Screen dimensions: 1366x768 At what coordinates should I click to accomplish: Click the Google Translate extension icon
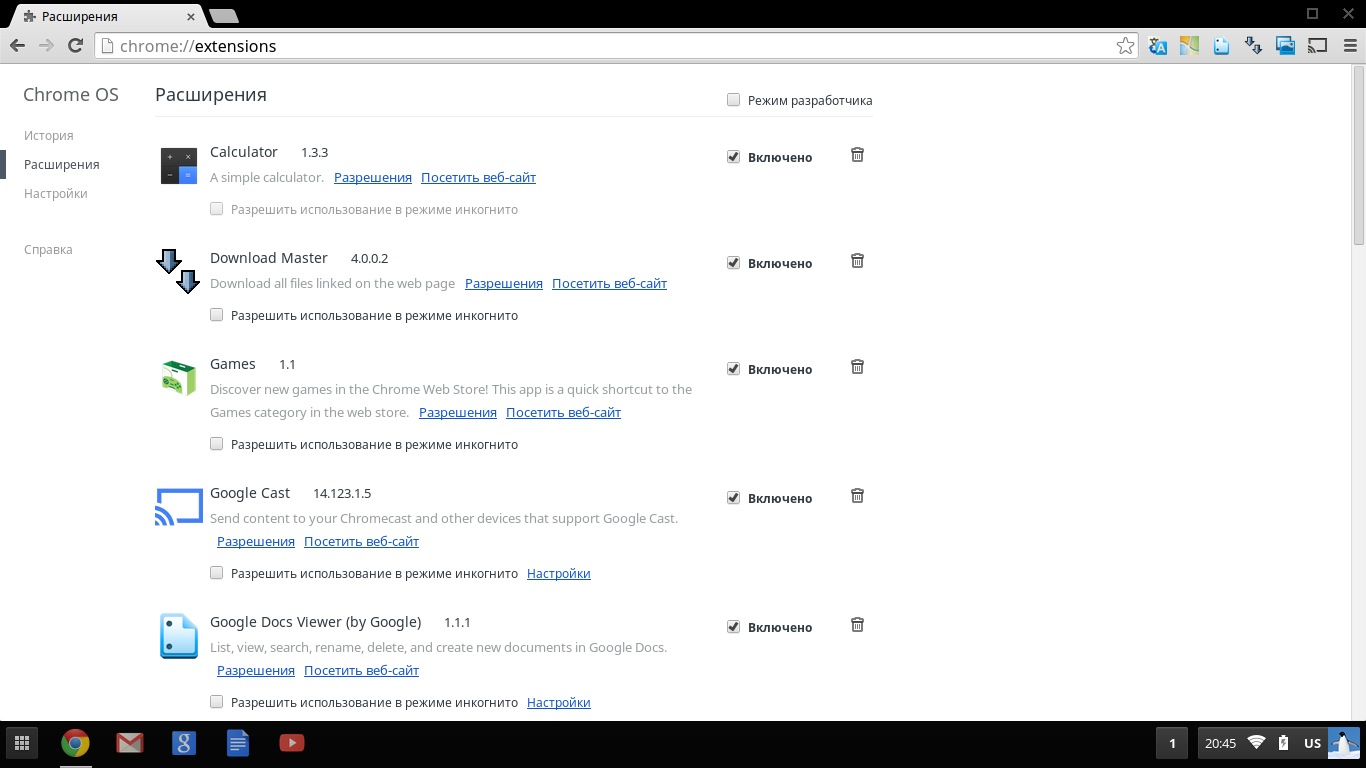click(x=1158, y=46)
